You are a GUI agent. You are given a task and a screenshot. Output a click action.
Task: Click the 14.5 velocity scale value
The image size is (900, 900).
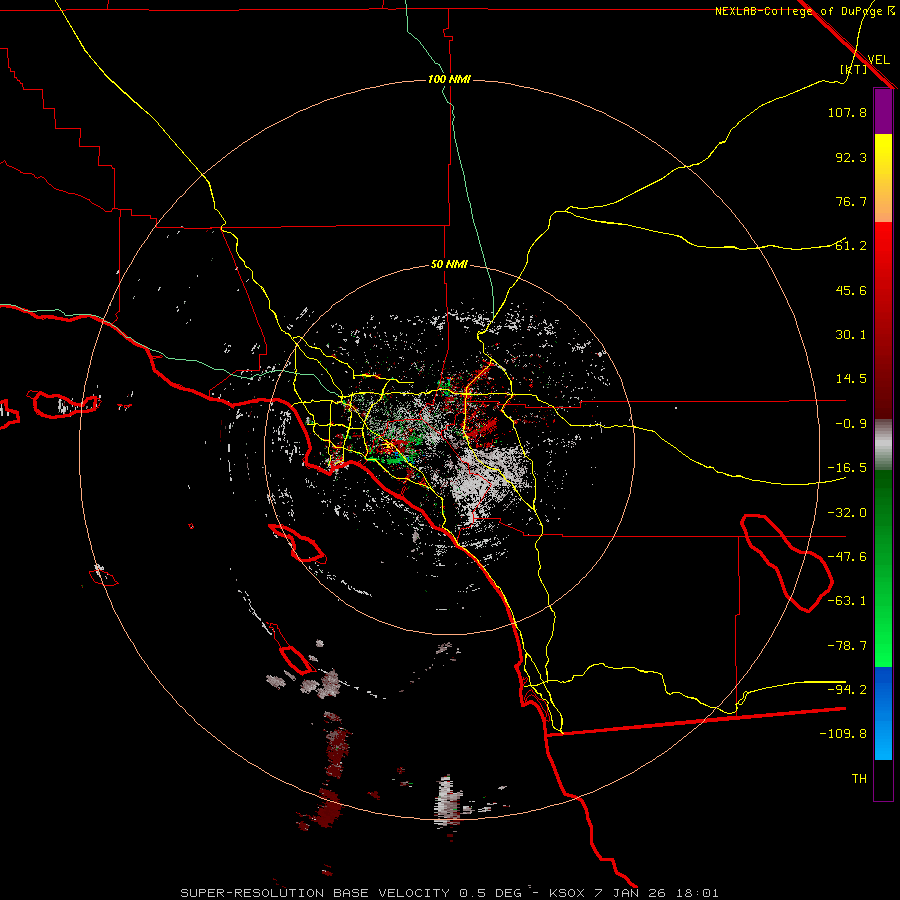(x=851, y=379)
